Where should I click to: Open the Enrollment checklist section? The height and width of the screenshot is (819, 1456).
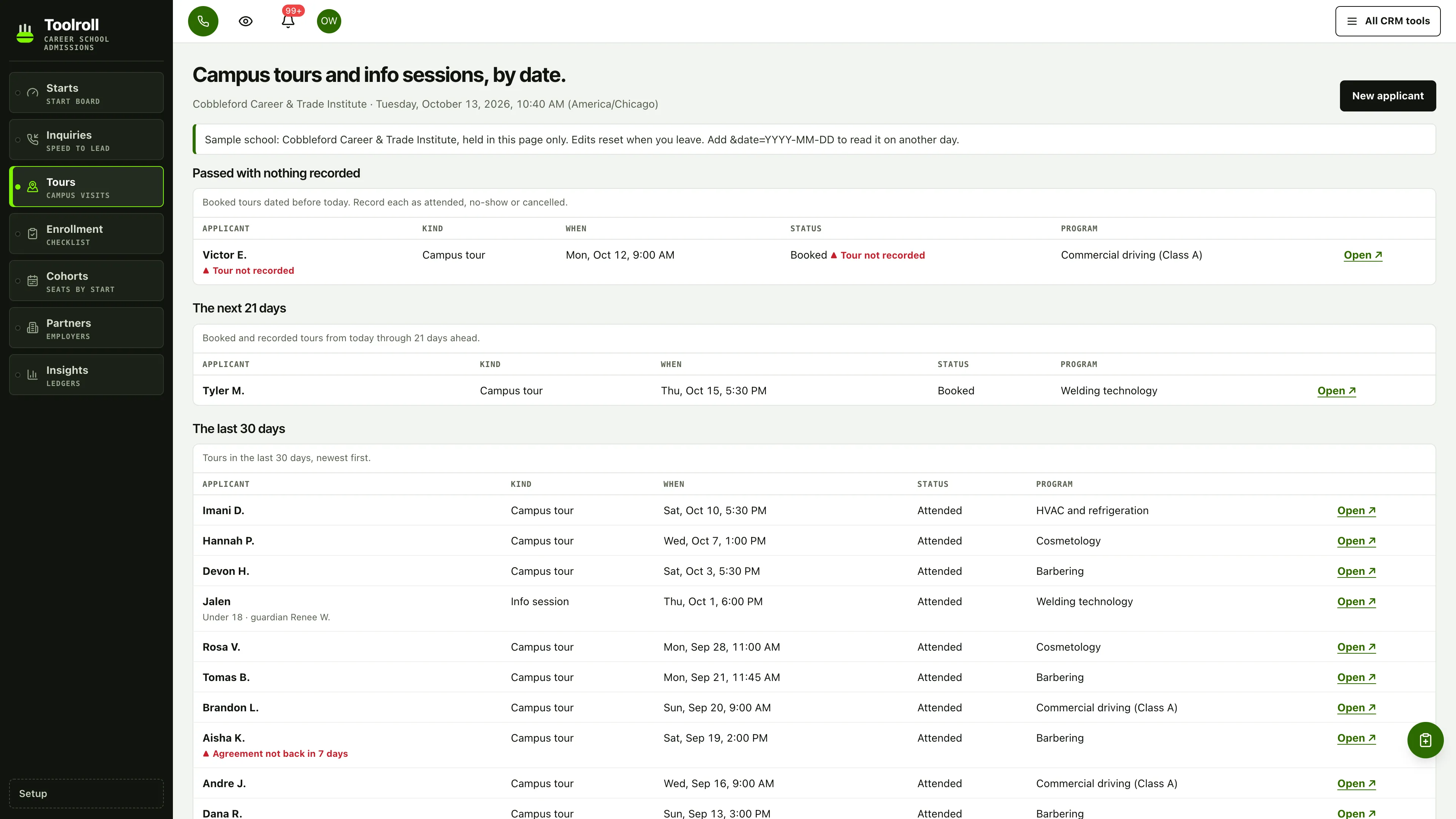pyautogui.click(x=86, y=234)
